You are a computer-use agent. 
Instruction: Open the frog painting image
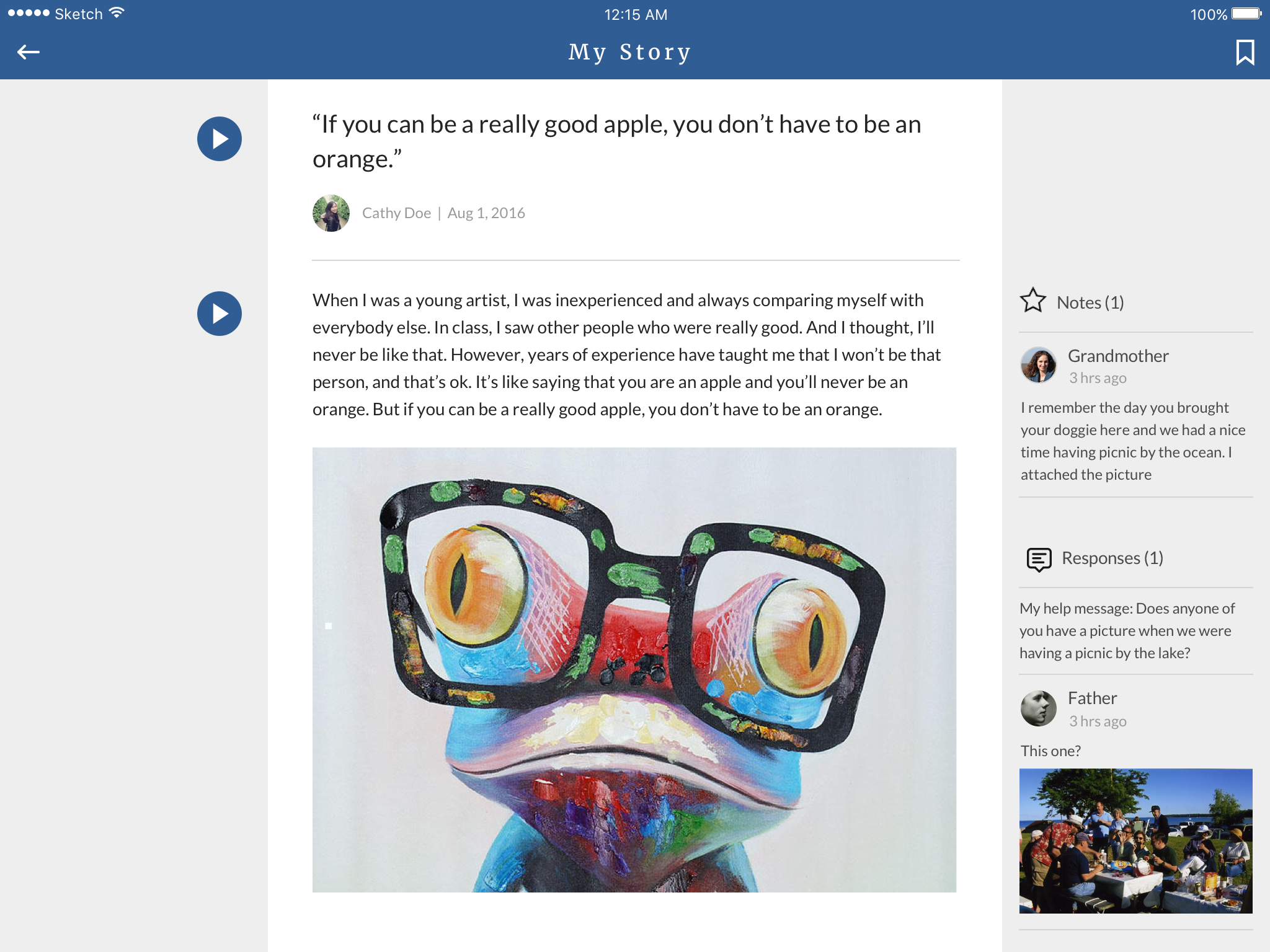634,670
